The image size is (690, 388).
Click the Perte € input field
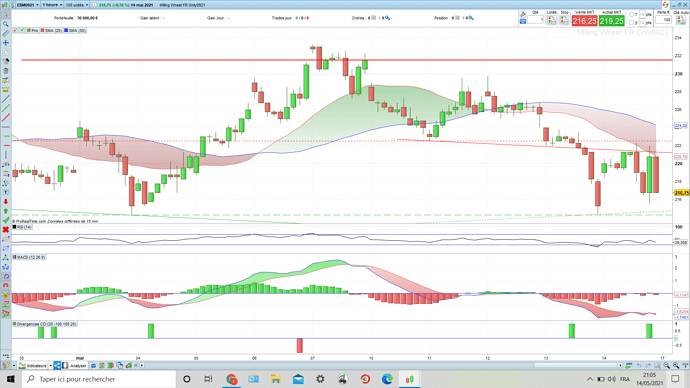(663, 20)
